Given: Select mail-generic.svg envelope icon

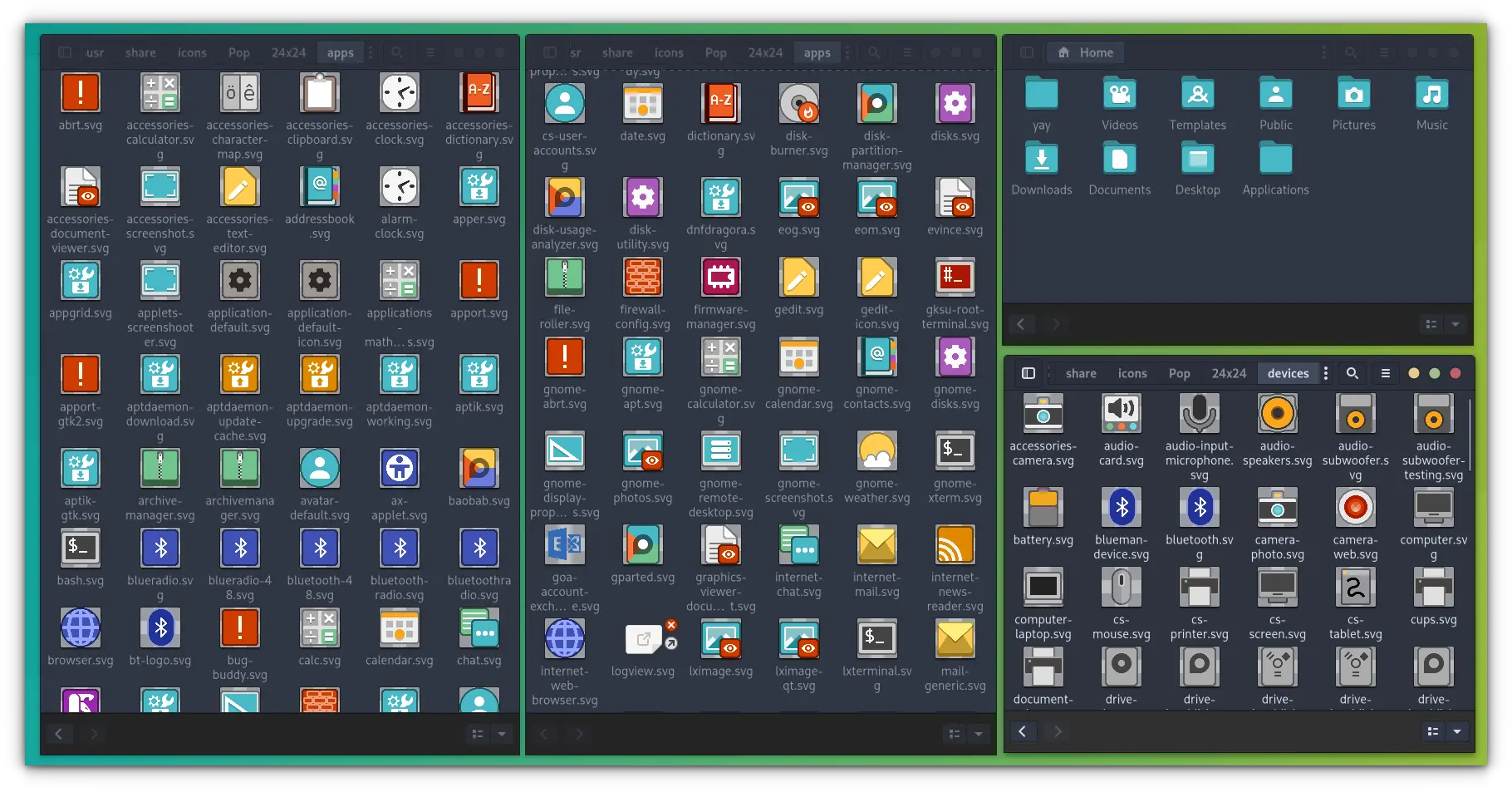Looking at the screenshot, I should 955,638.
